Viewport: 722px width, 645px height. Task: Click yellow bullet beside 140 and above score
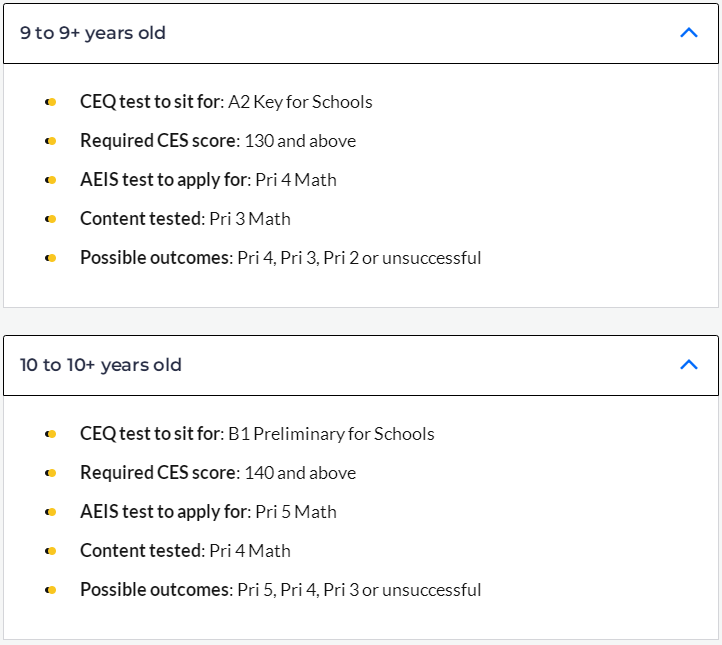coord(51,473)
